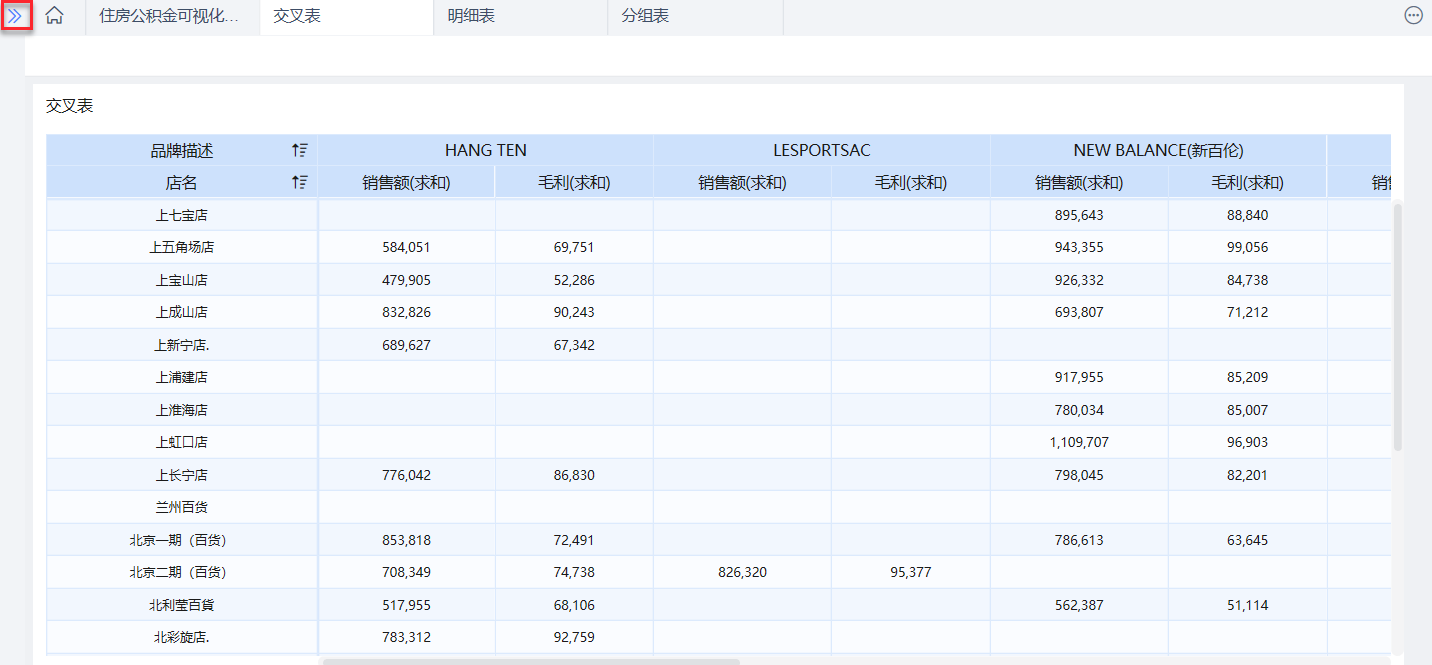The height and width of the screenshot is (665, 1432).
Task: Click the NEW BALANCE(新百伦) header
Action: [x=1158, y=151]
